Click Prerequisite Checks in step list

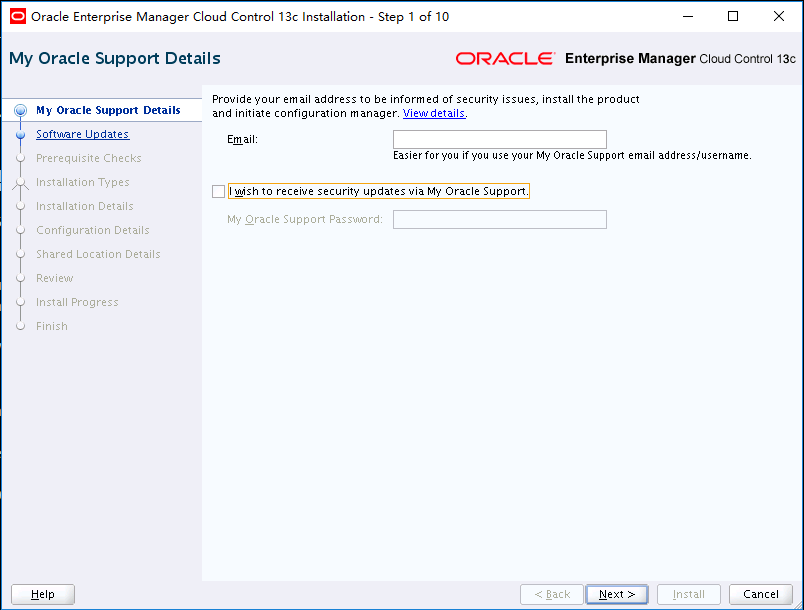89,158
